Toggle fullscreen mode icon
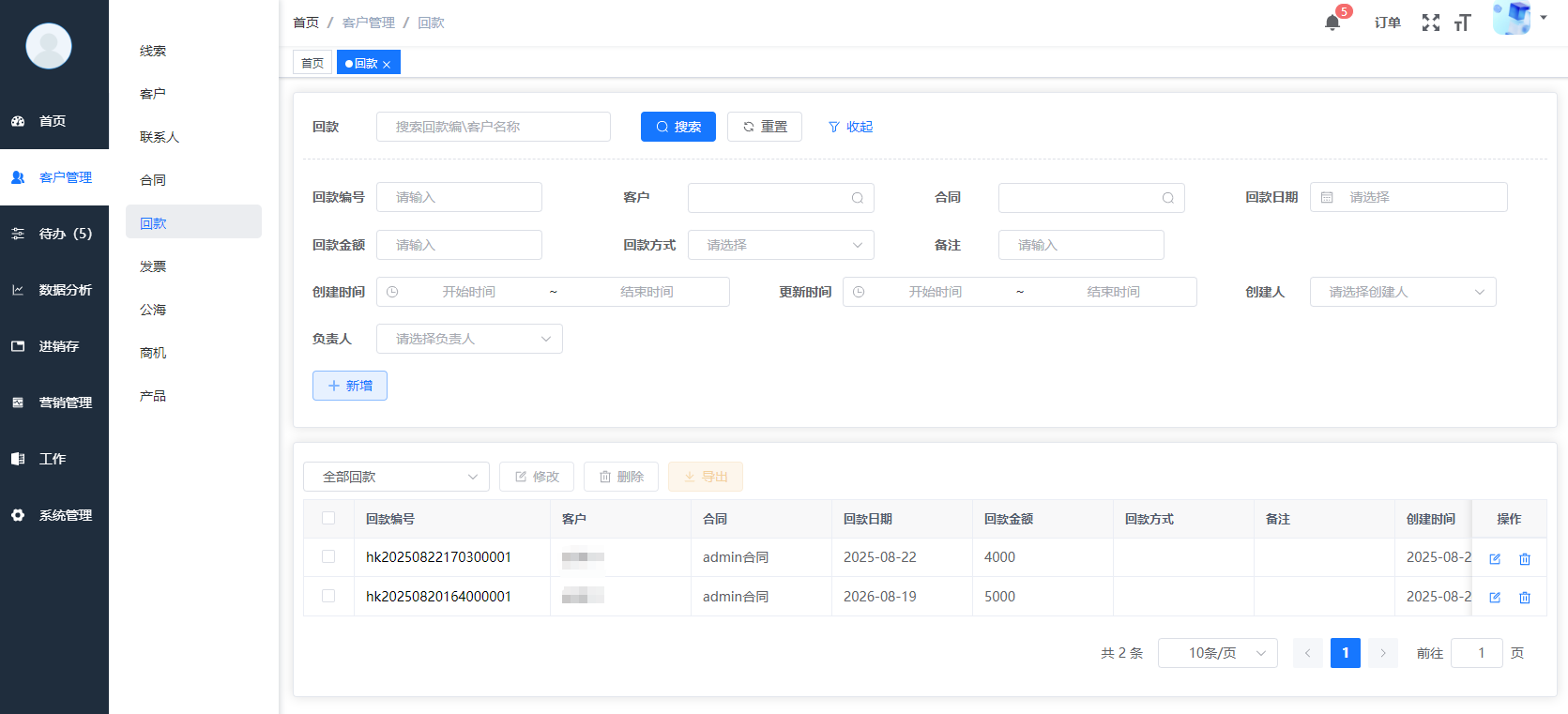 coord(1430,23)
